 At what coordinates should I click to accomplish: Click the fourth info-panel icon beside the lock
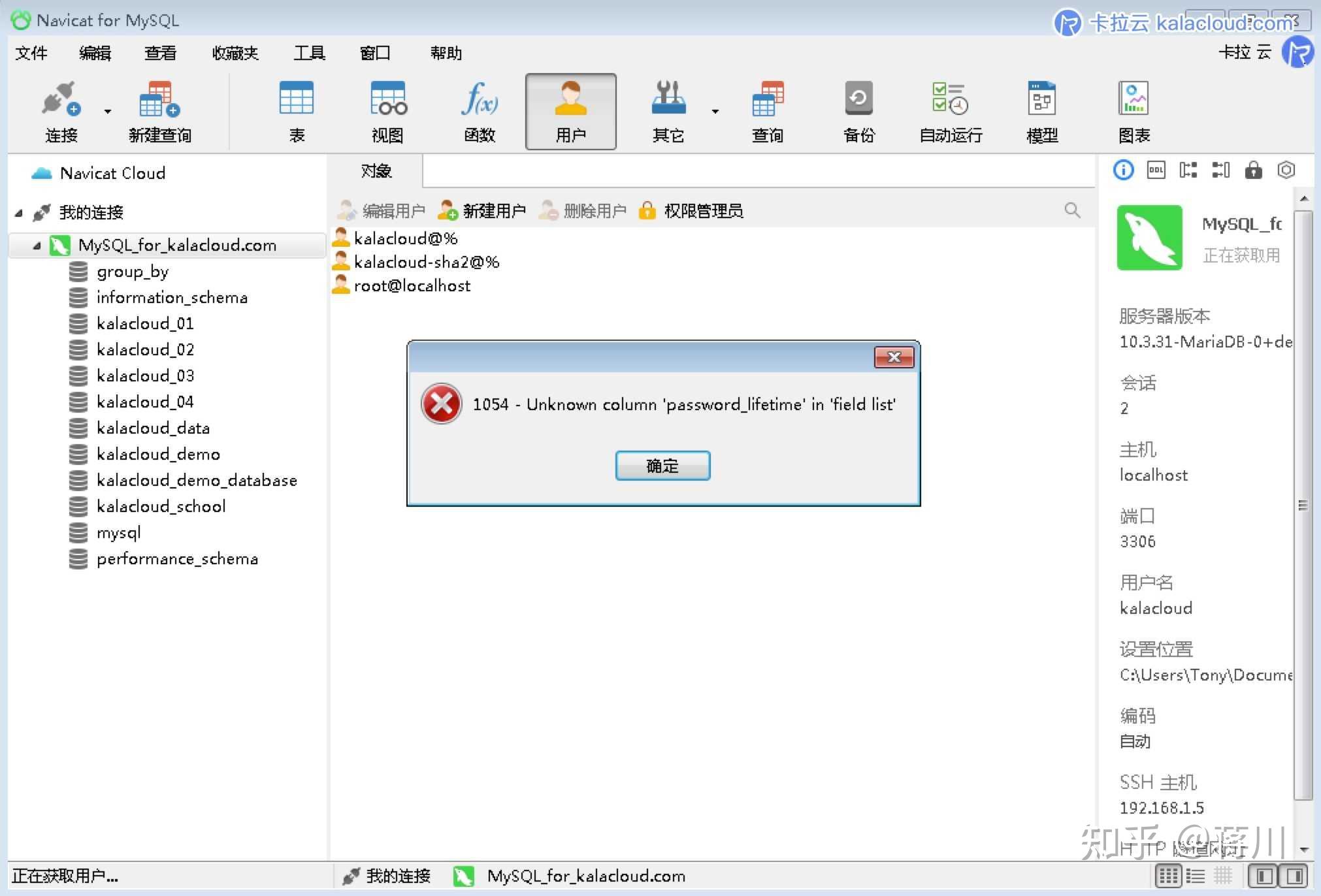1221,170
